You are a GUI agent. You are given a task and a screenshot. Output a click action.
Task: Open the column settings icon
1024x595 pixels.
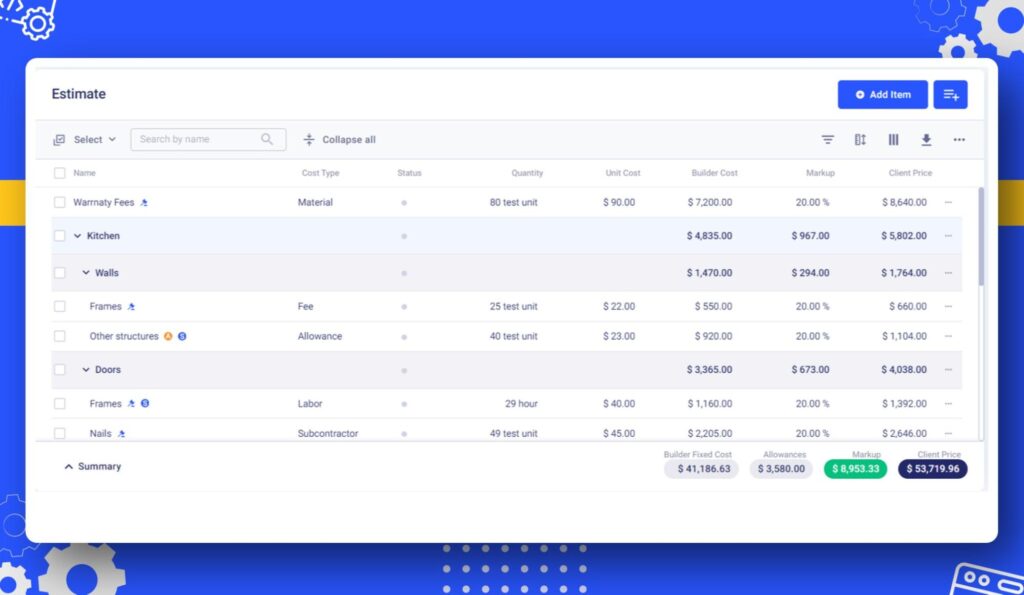click(x=893, y=139)
